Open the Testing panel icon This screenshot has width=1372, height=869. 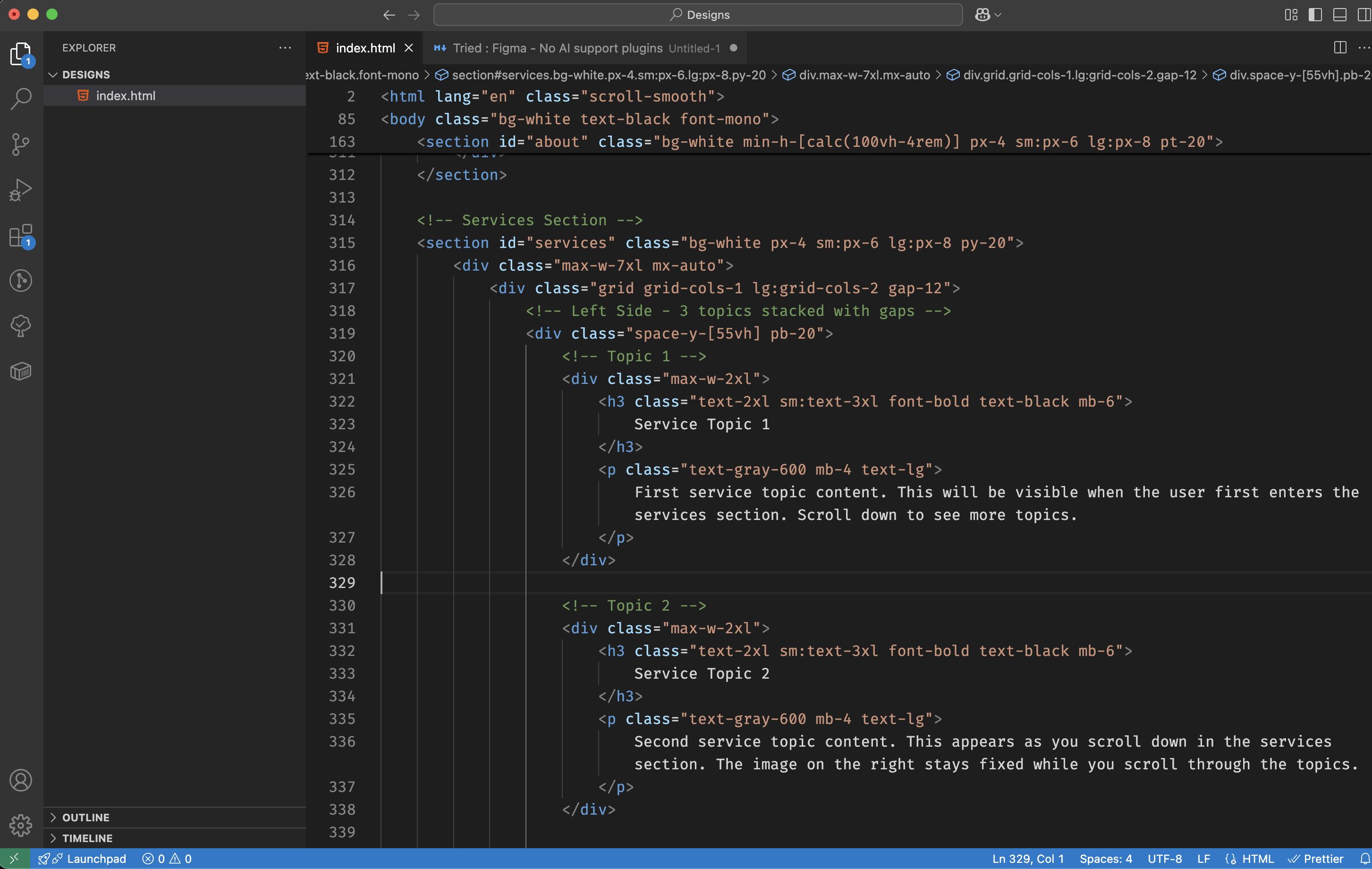tap(21, 326)
